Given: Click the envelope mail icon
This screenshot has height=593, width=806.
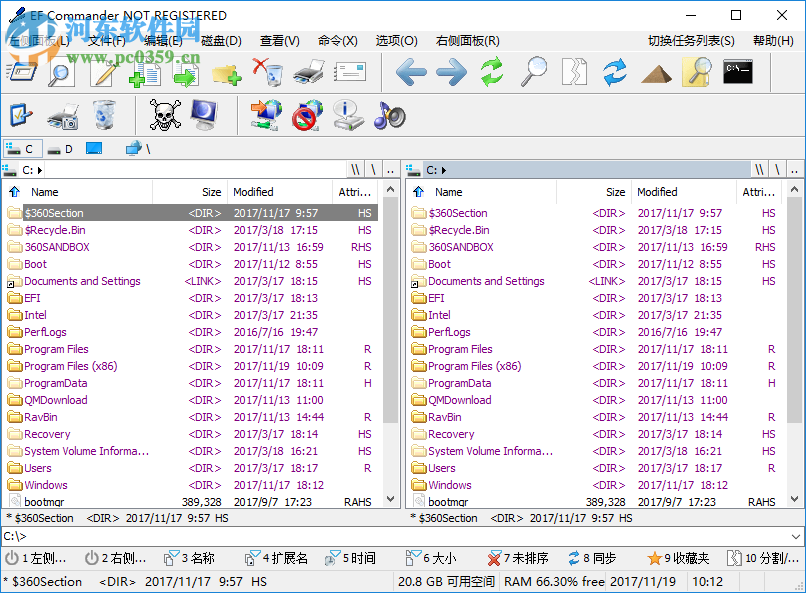Looking at the screenshot, I should click(x=350, y=70).
